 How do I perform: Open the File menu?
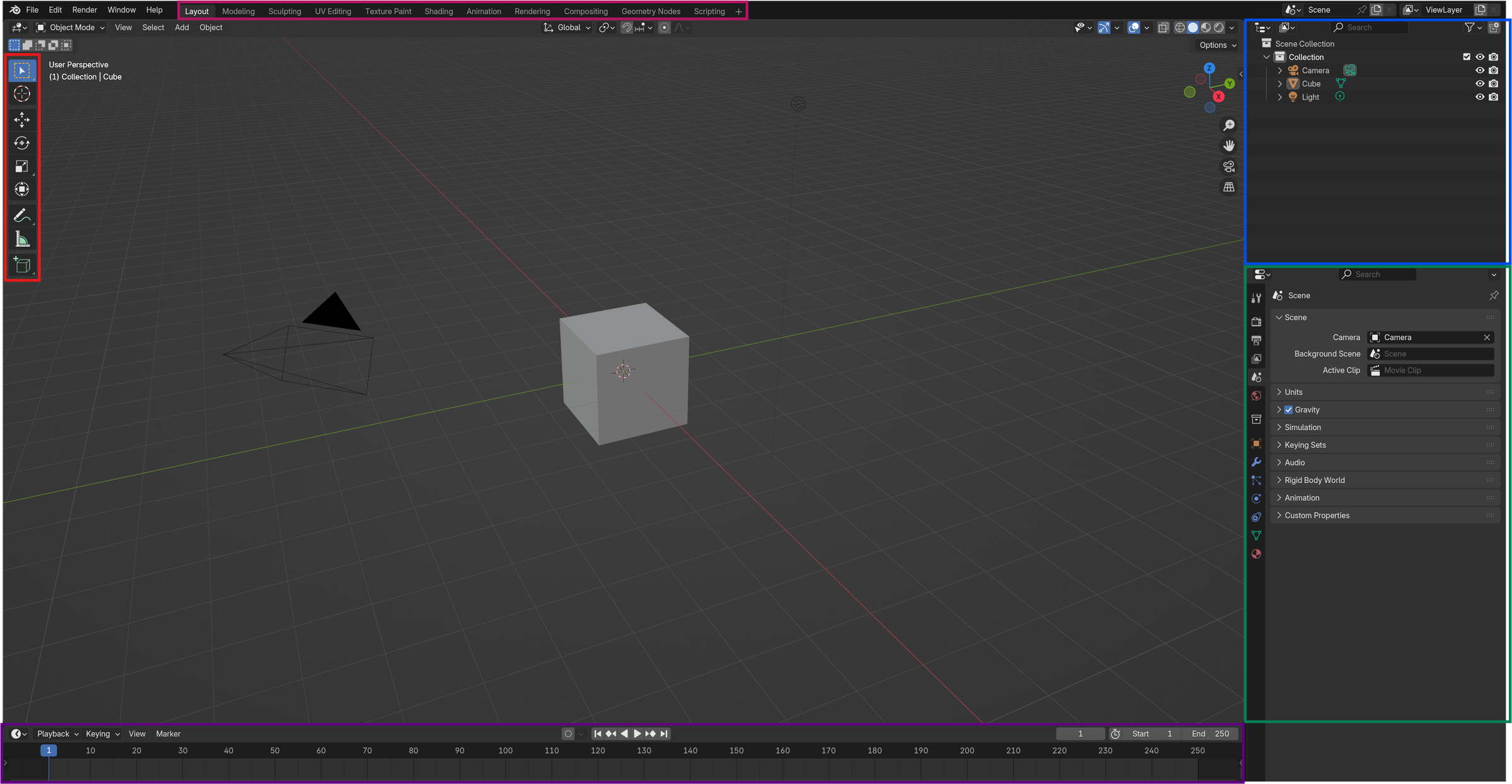click(32, 10)
